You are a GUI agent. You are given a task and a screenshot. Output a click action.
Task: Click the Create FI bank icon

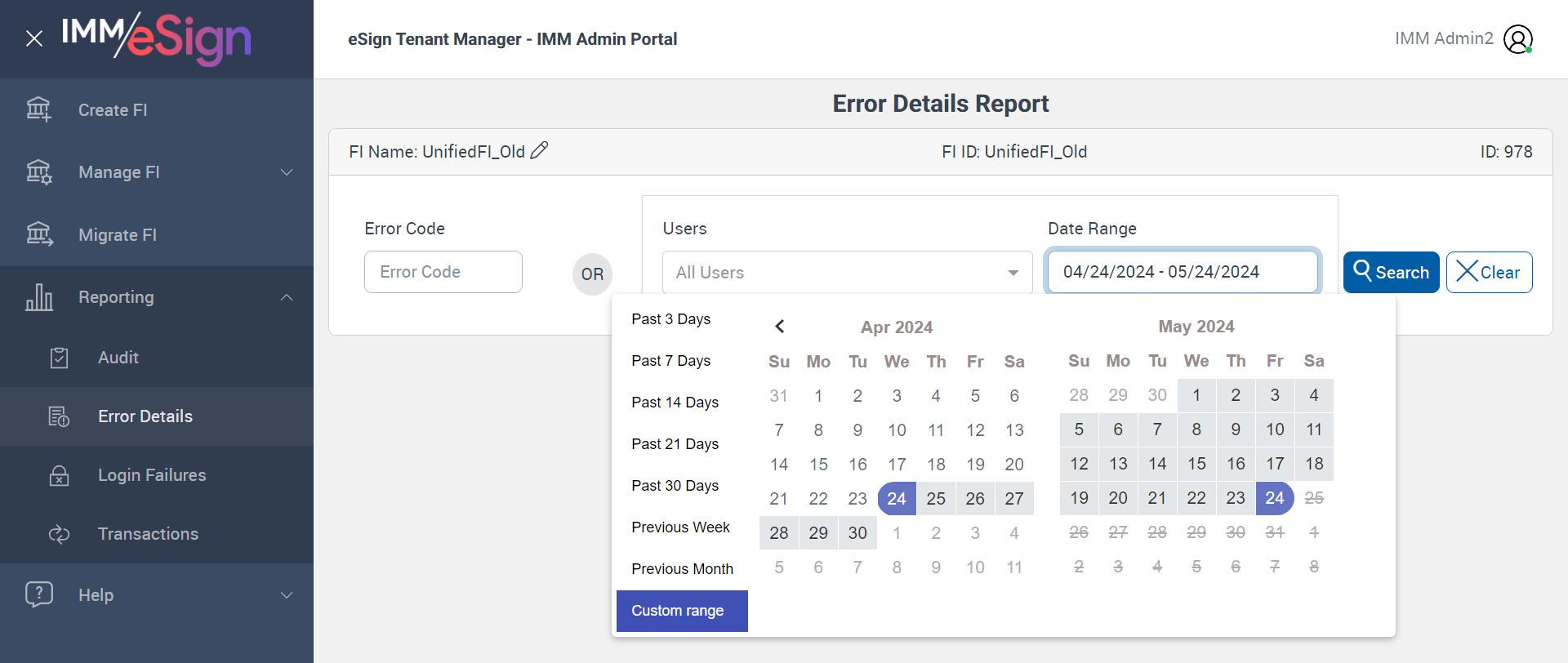click(38, 109)
